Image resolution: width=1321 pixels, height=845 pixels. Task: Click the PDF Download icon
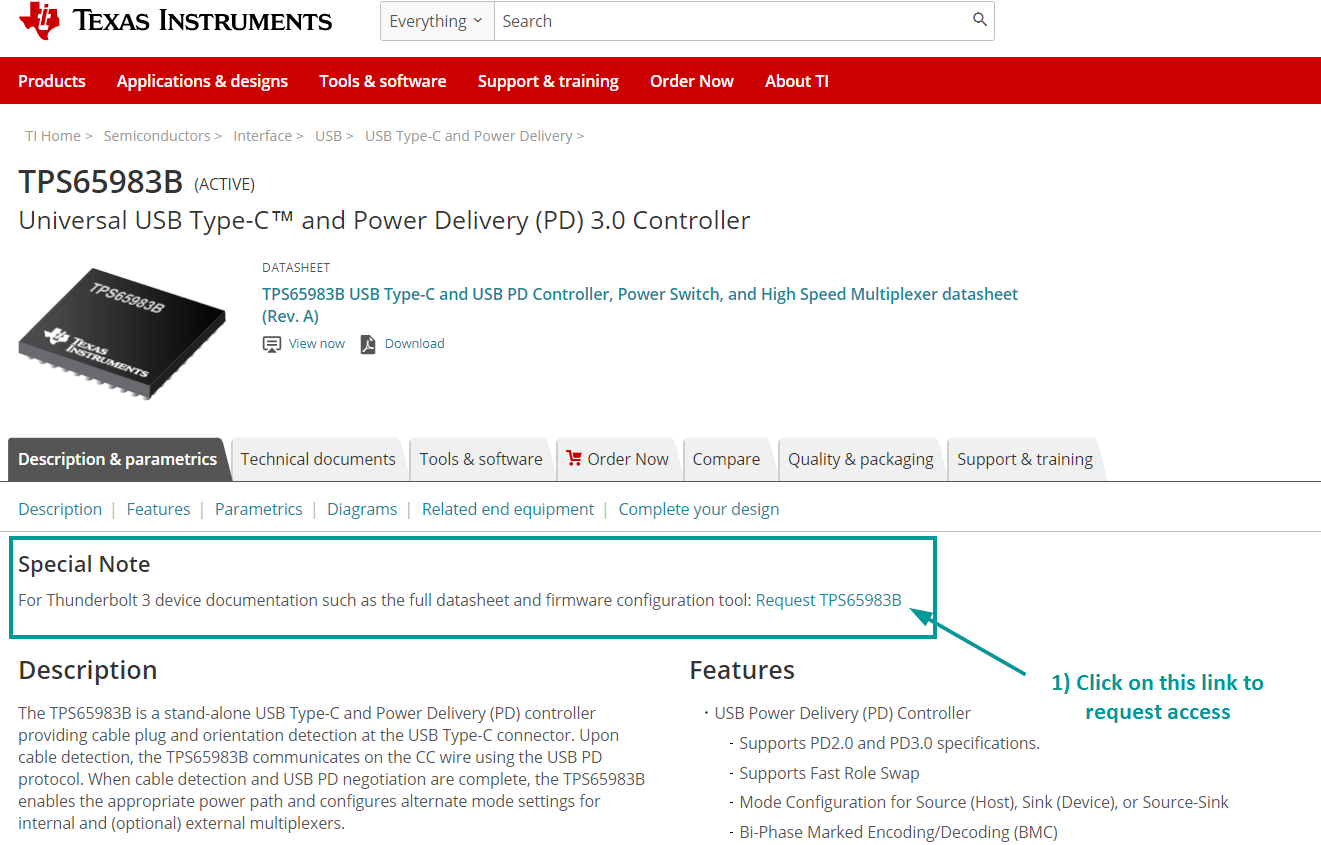coord(368,344)
